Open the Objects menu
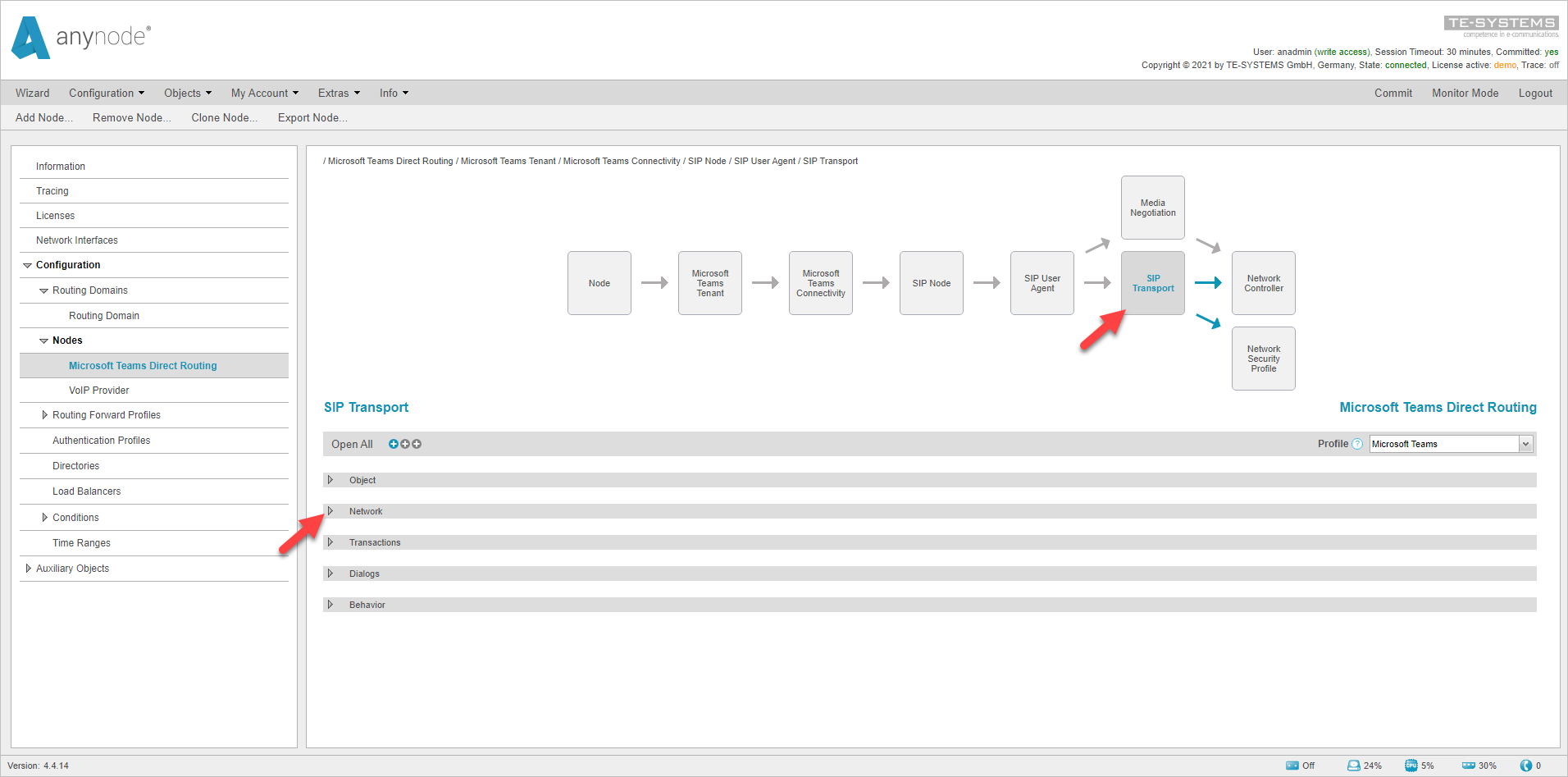Viewport: 1568px width, 777px height. click(188, 93)
